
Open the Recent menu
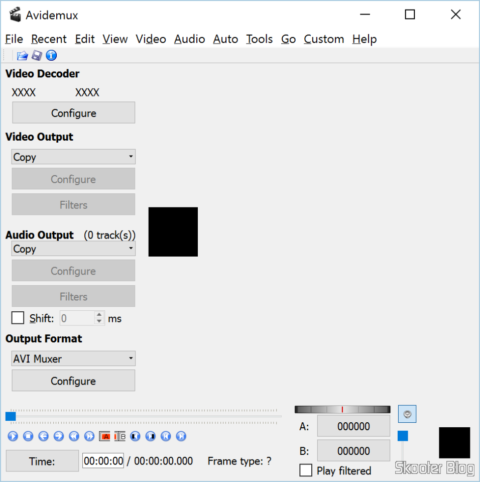pyautogui.click(x=49, y=39)
